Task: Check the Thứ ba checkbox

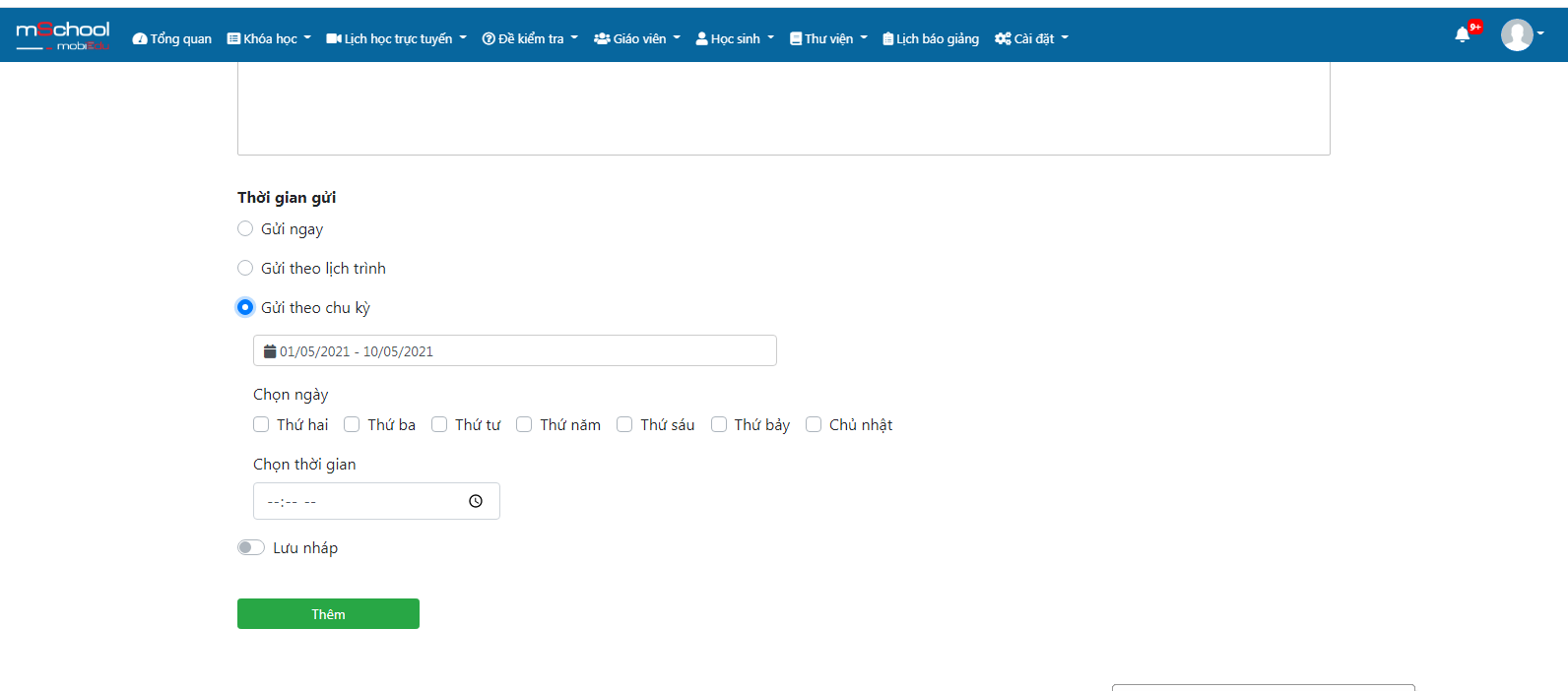Action: coord(352,424)
